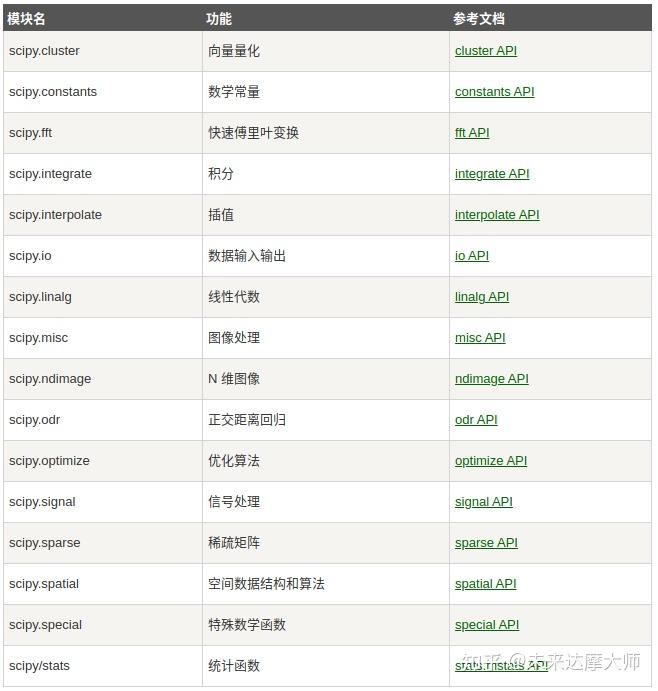Follow the integrate API link
658x691 pixels.
click(x=491, y=174)
